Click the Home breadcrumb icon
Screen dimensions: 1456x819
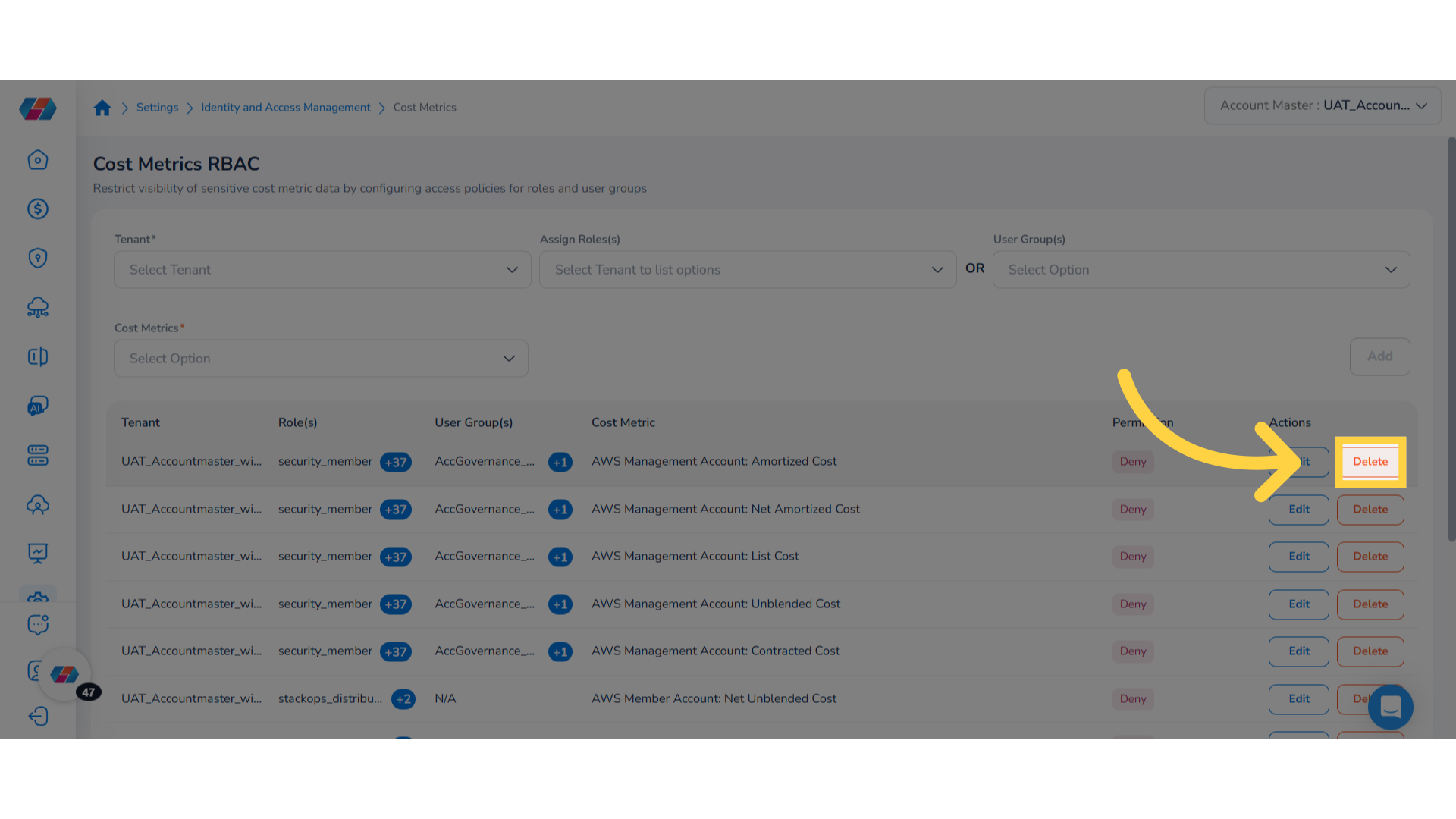(102, 108)
